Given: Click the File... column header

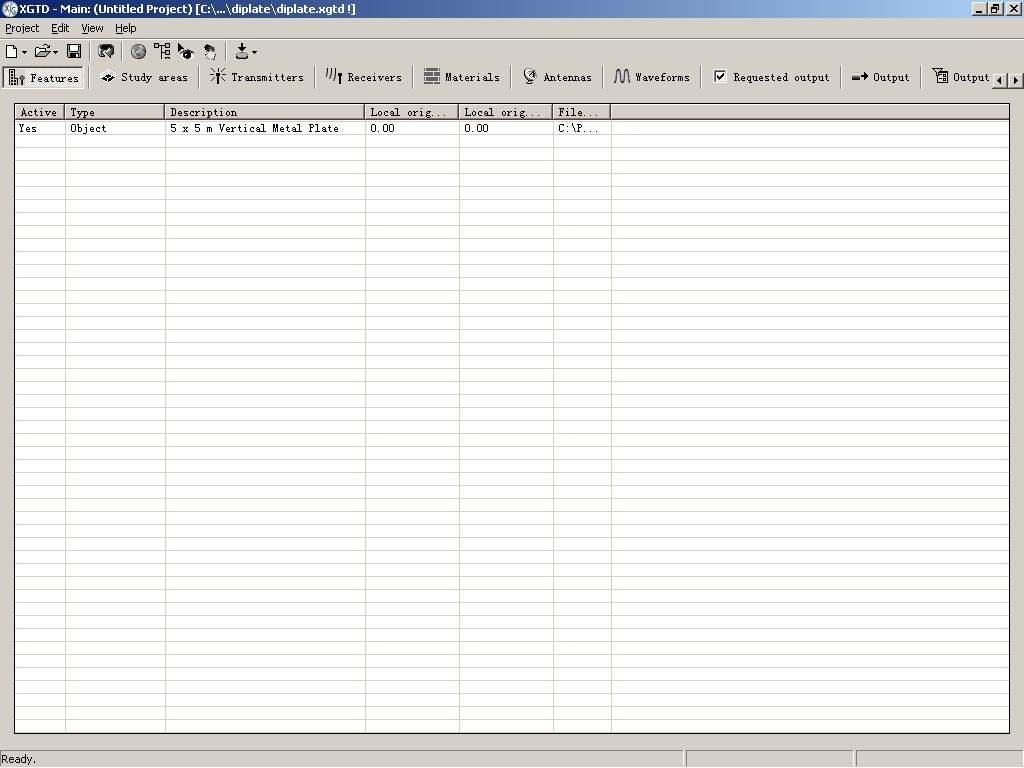Looking at the screenshot, I should [582, 112].
